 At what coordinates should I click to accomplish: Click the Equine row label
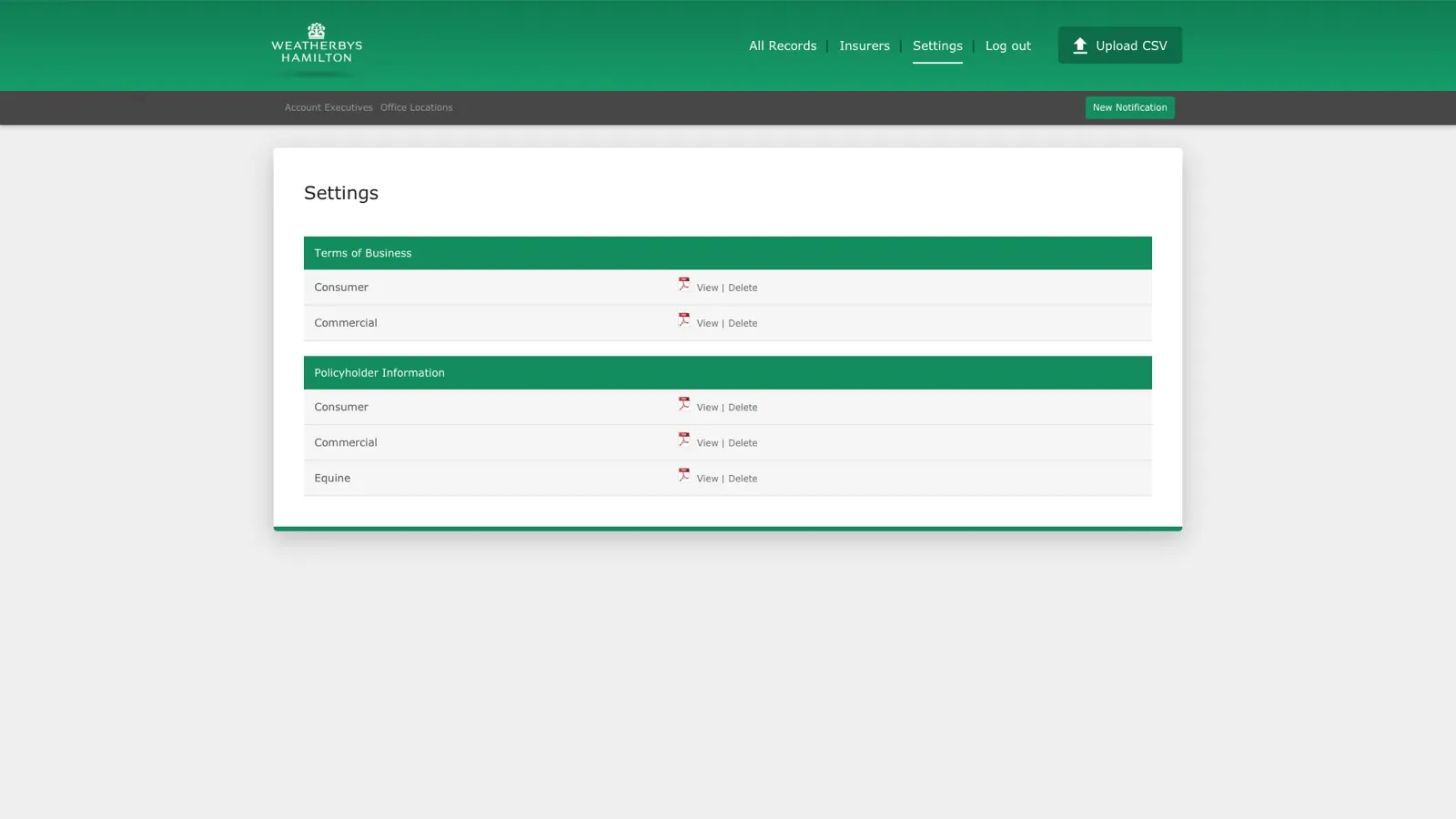[x=332, y=478]
